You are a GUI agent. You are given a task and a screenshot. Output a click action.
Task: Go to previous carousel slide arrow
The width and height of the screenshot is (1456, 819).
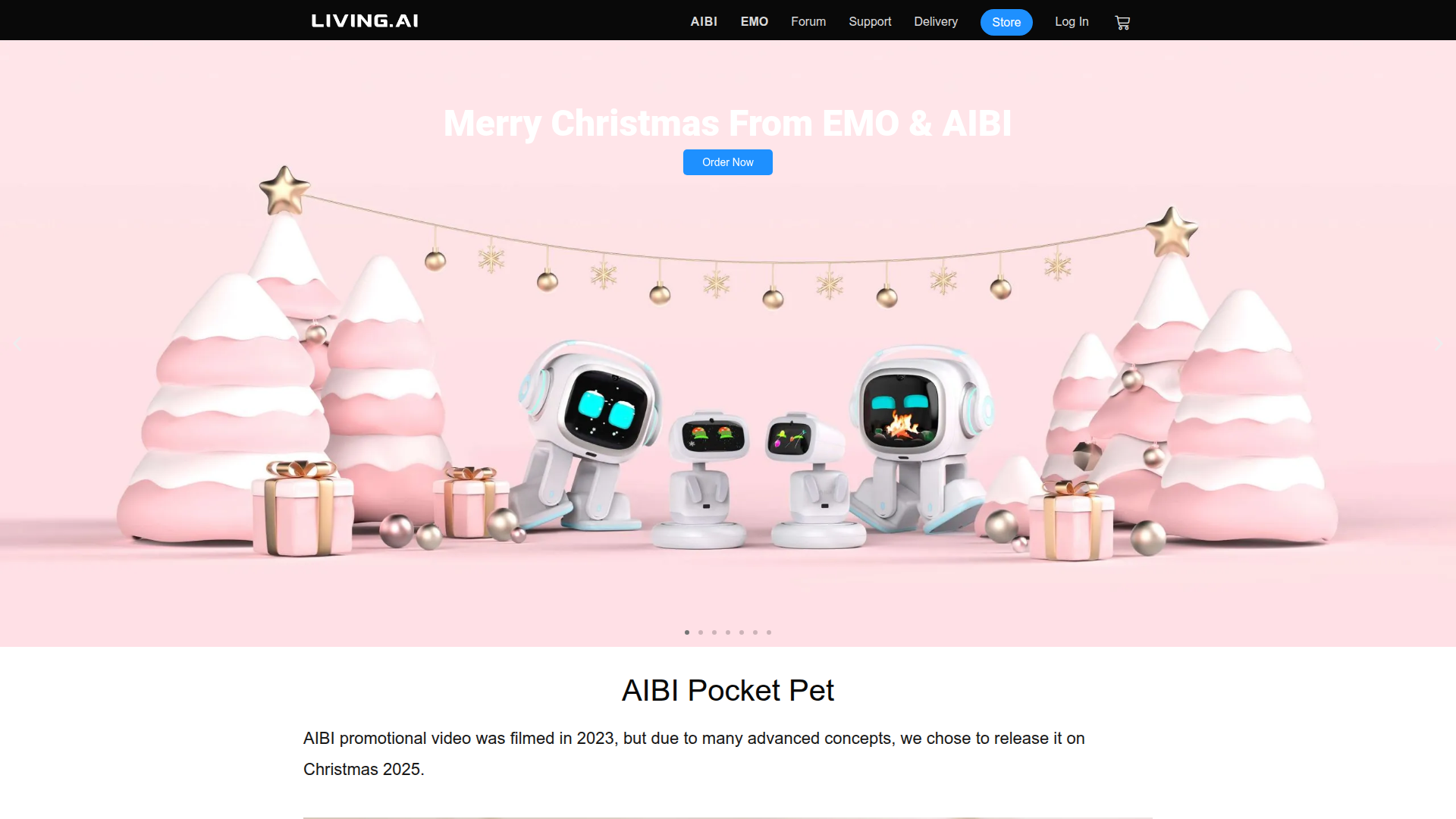coord(17,344)
